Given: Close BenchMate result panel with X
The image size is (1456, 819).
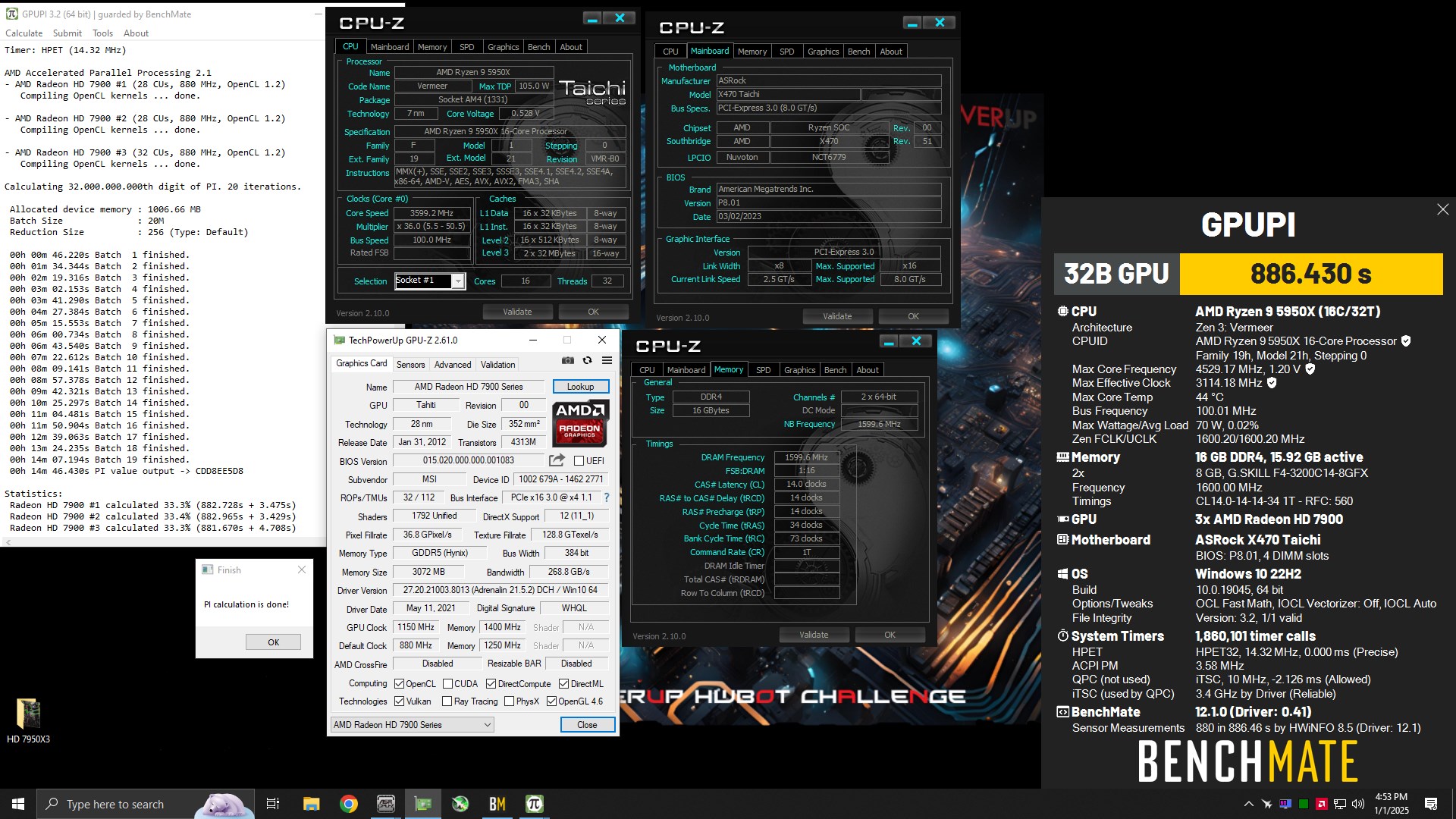Looking at the screenshot, I should tap(1442, 209).
